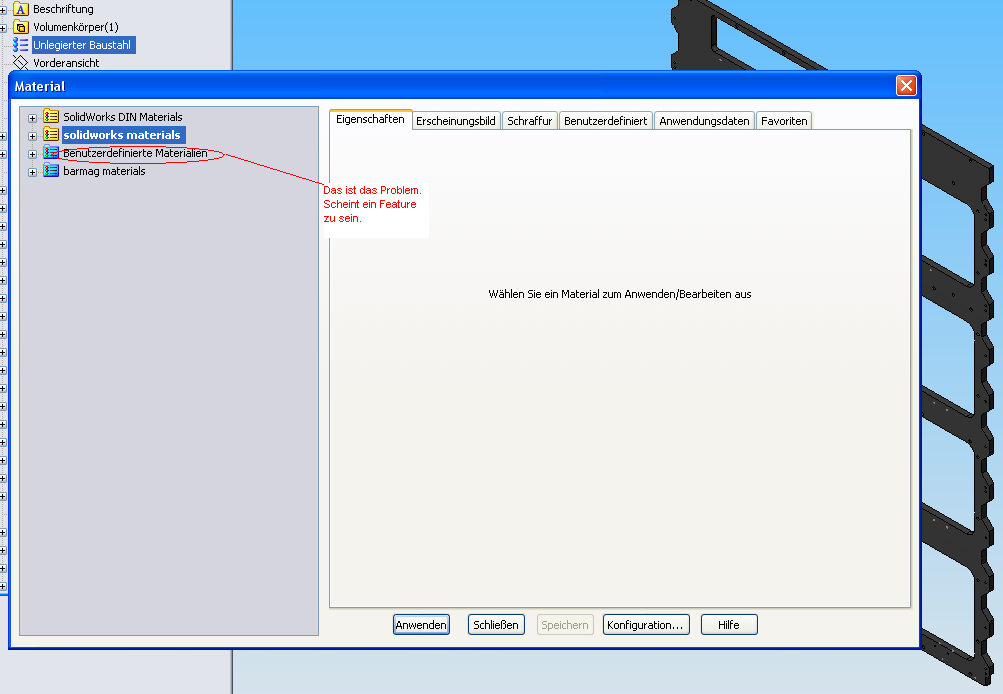1003x694 pixels.
Task: Open the Schraffur tab
Action: click(529, 121)
